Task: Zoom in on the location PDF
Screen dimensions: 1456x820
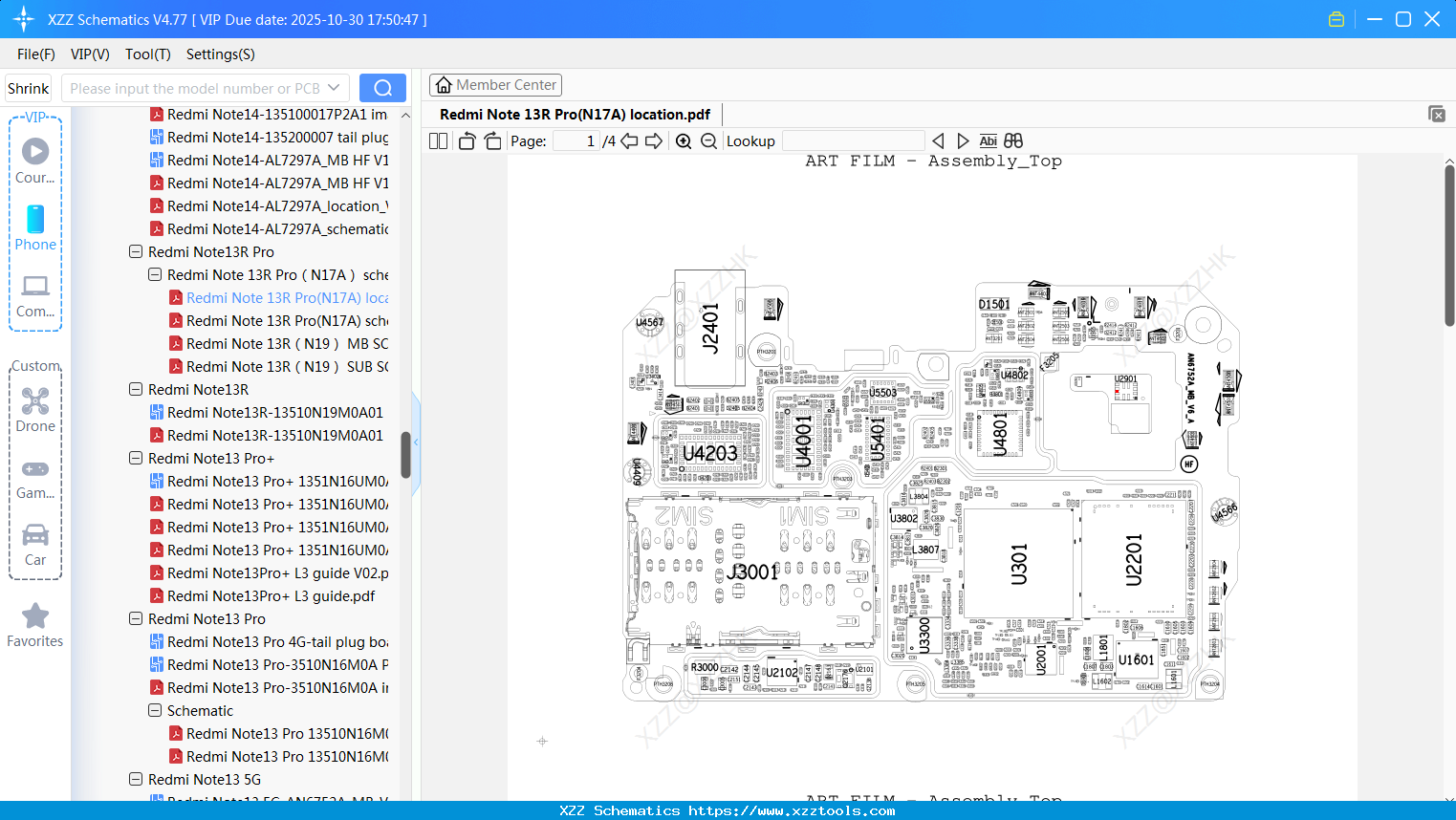Action: pos(684,140)
